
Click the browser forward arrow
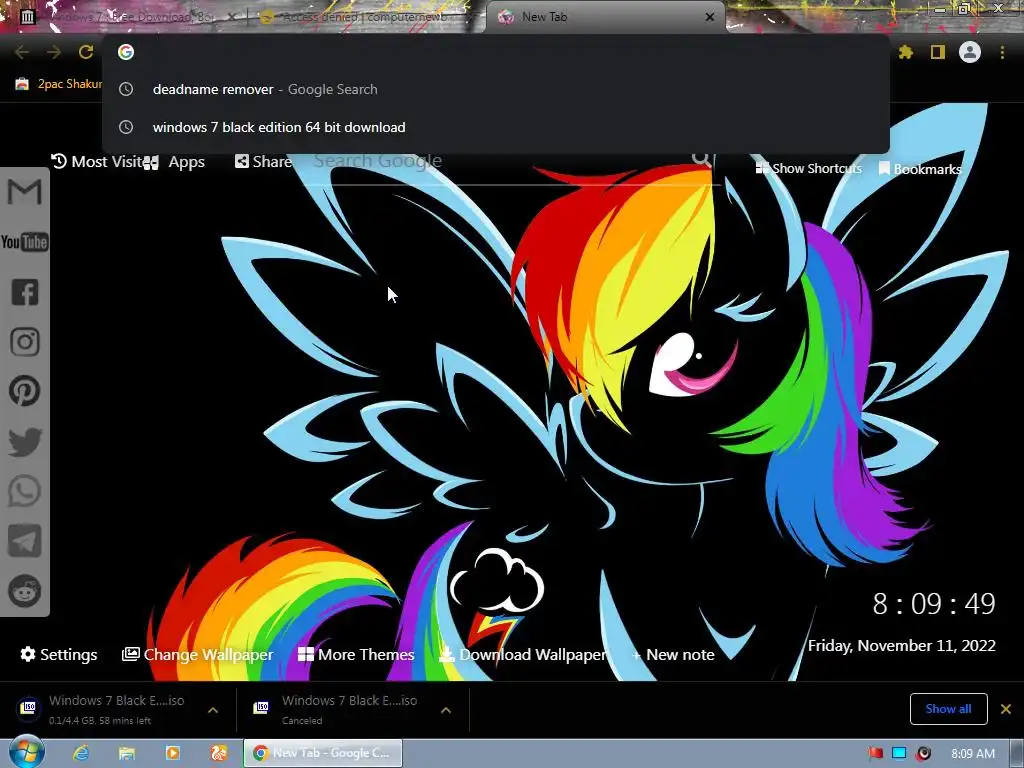tap(54, 52)
